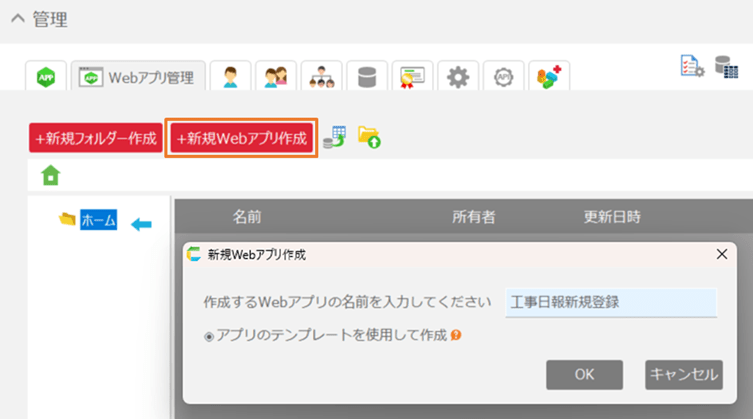Screen dimensions: 753x419
Task: Click the database table icon at top right
Action: point(727,67)
